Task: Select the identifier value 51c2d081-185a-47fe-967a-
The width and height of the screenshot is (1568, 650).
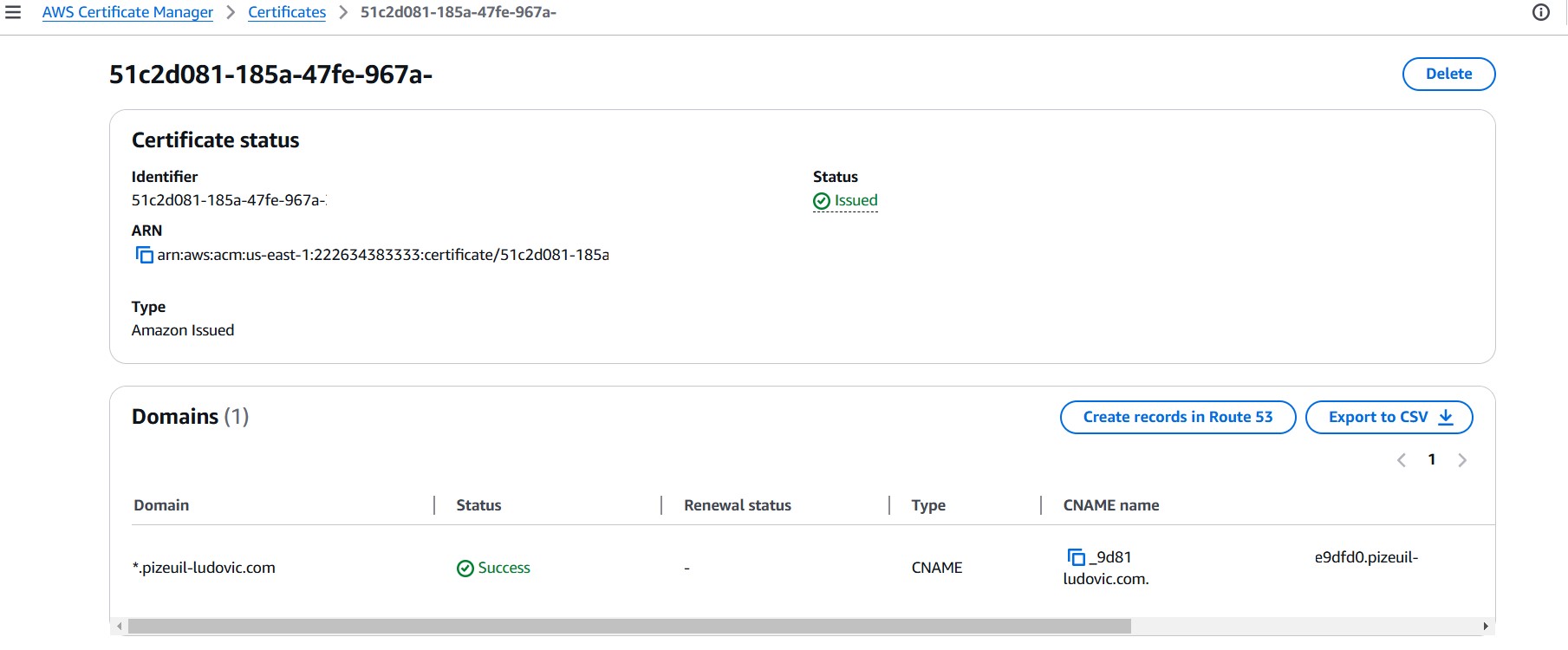Action: pyautogui.click(x=229, y=200)
